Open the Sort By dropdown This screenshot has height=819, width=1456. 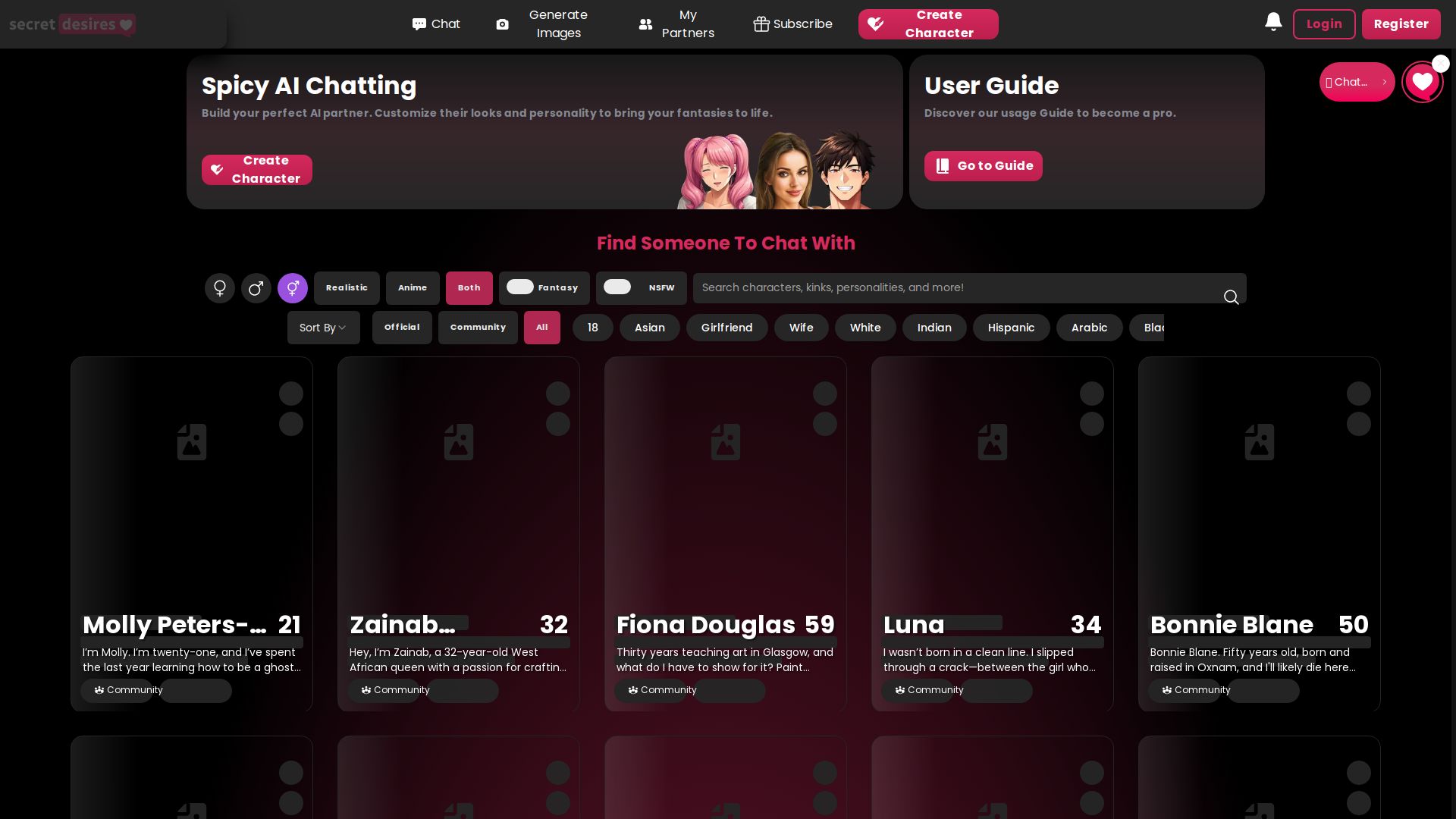click(x=323, y=328)
